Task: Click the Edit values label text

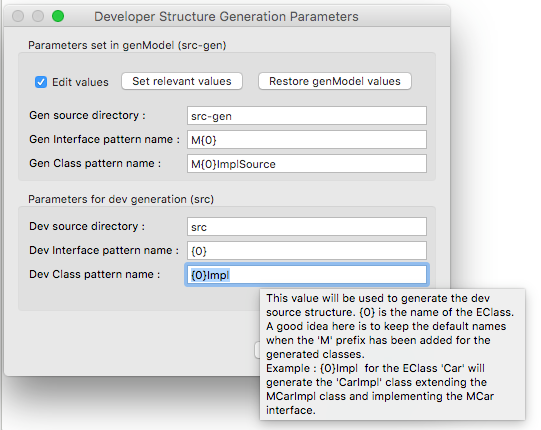Action: [80, 82]
